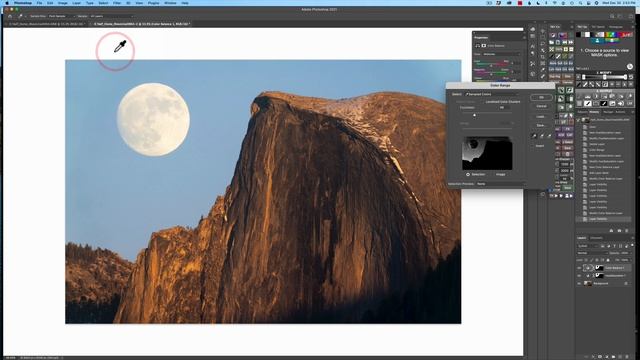640x360 pixels.
Task: Open the layer Kind filter dropdown
Action: coord(588,246)
